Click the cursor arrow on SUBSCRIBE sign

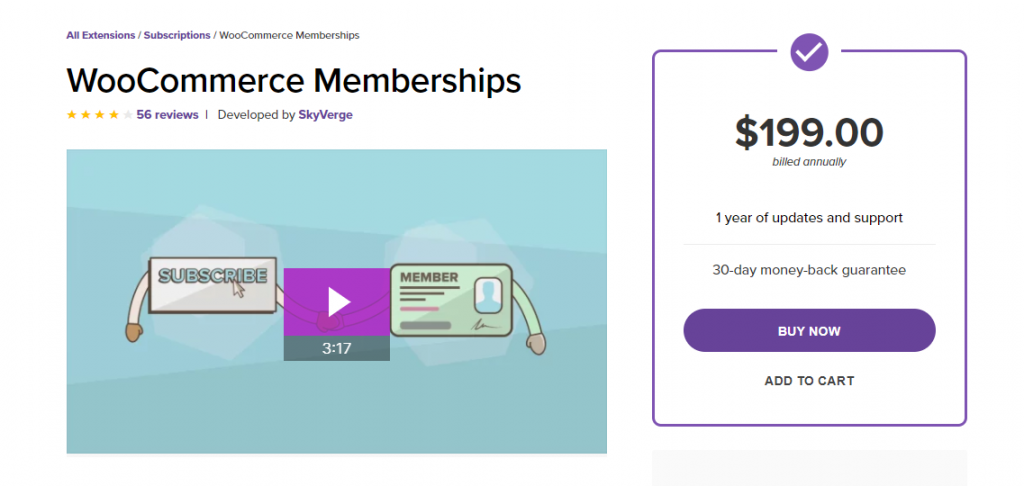coord(238,288)
